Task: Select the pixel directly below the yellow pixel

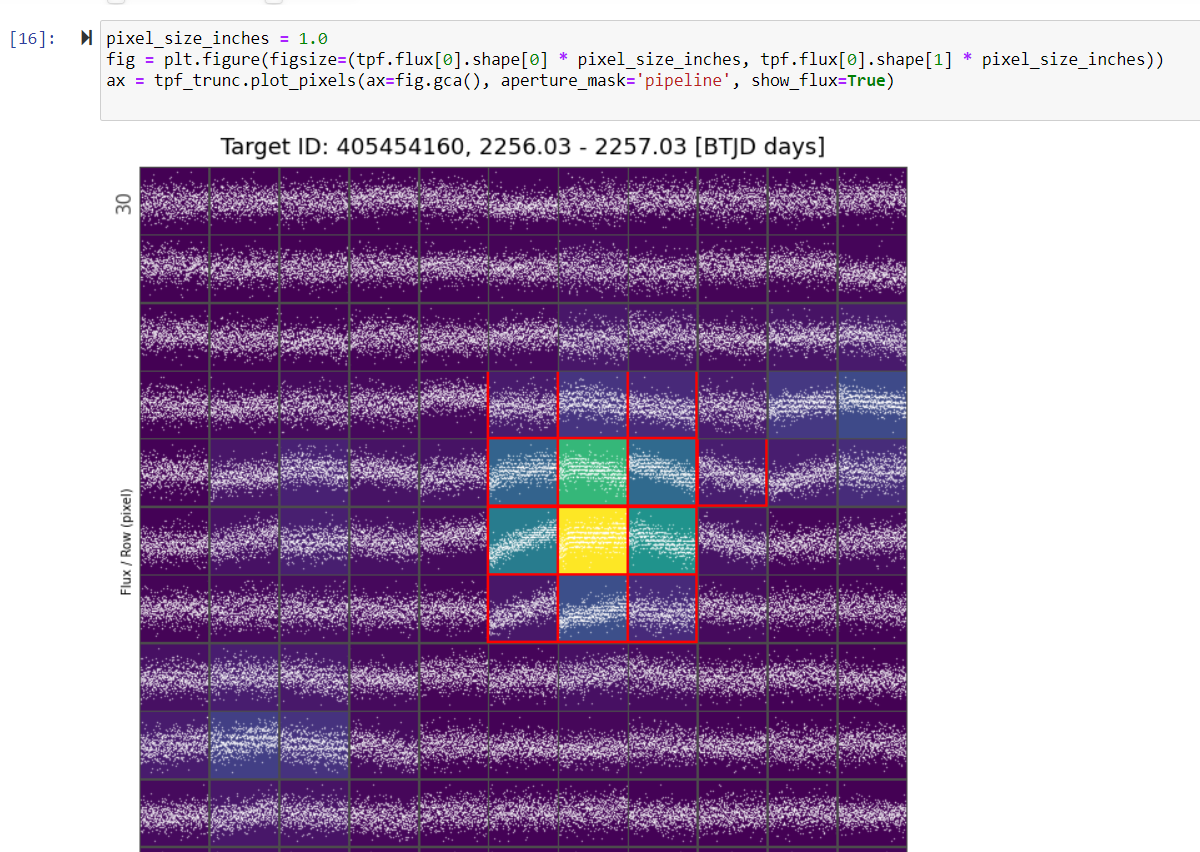Action: pos(593,608)
